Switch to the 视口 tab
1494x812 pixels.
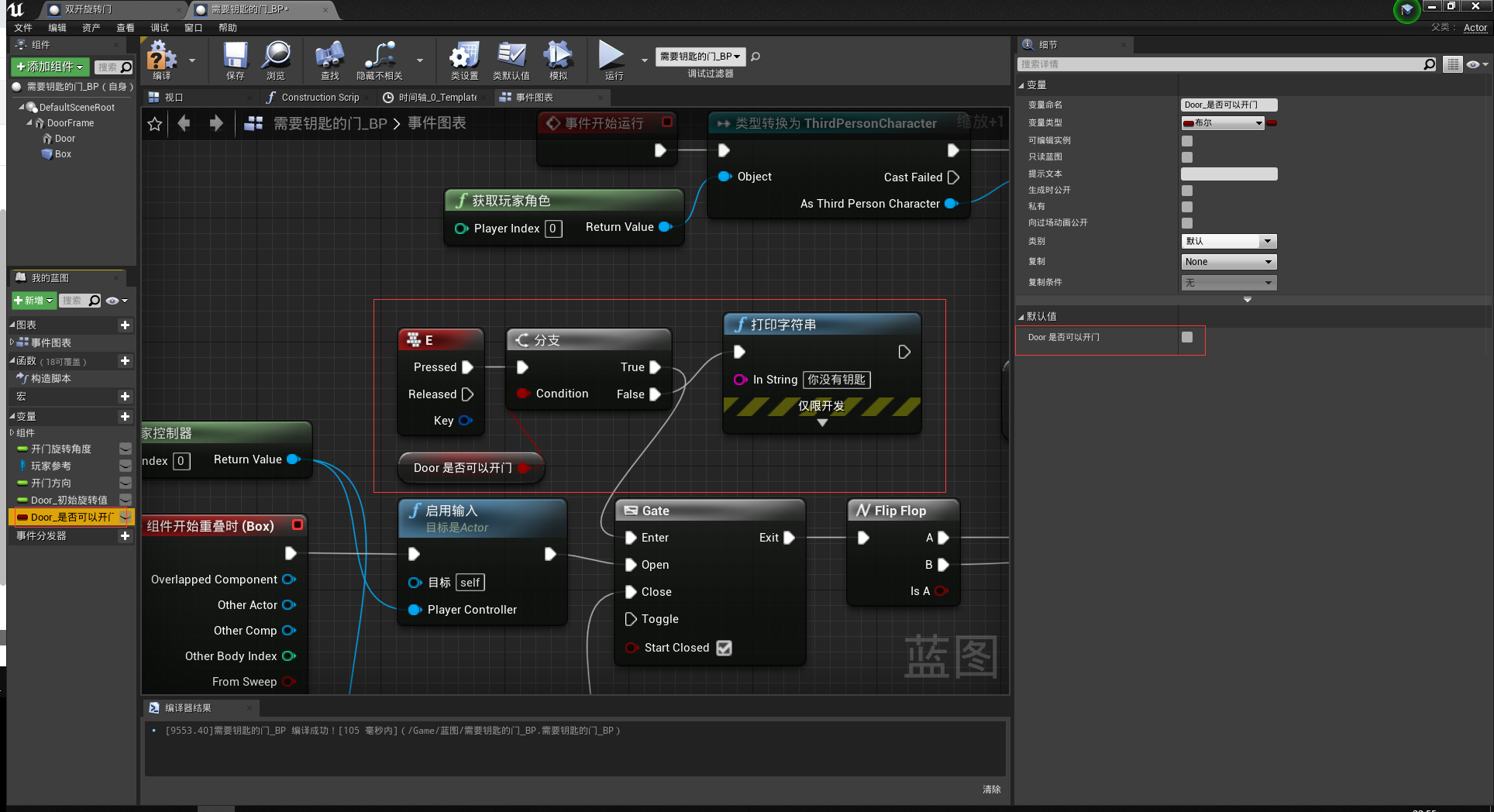tap(174, 98)
